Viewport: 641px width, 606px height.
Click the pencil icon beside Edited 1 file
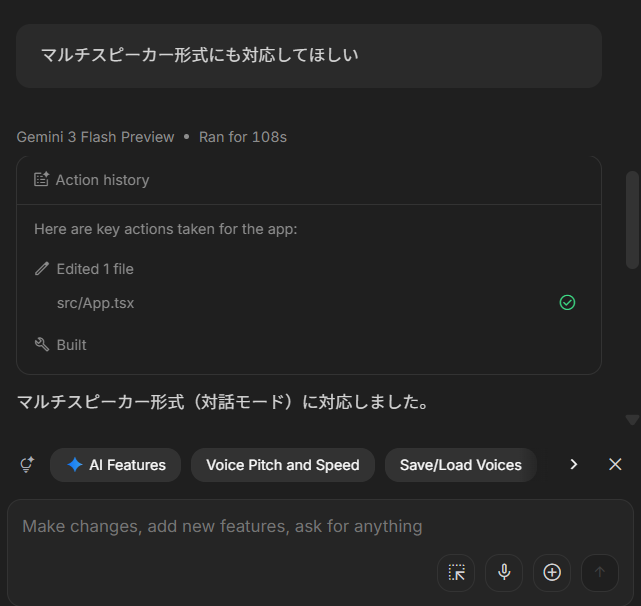pos(42,269)
